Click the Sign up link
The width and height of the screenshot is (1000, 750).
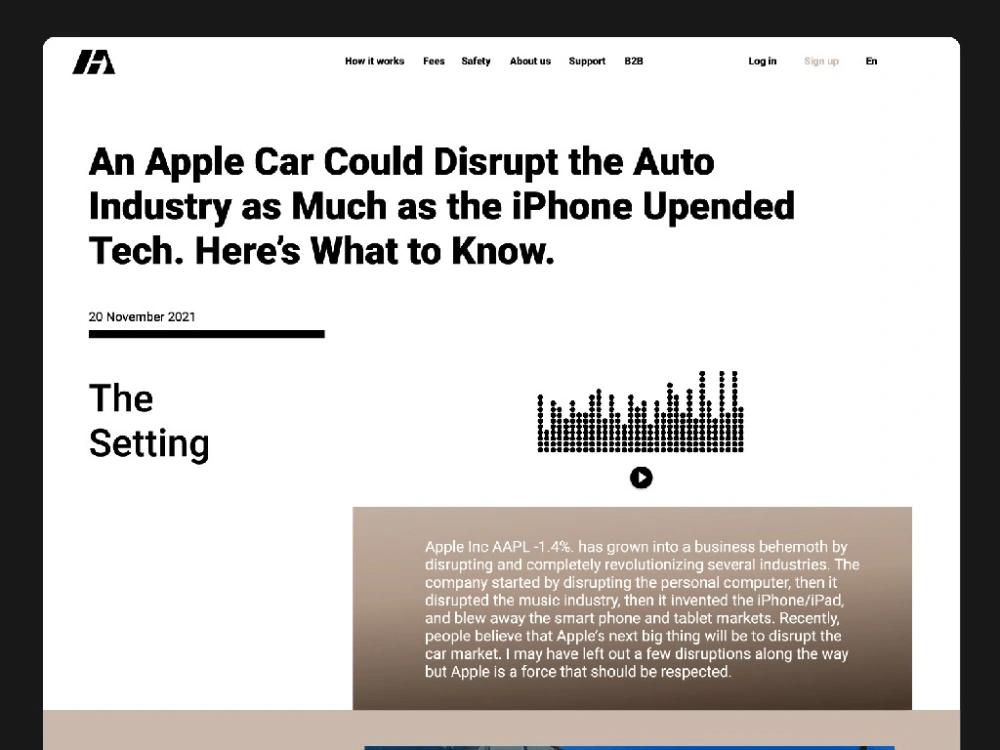click(x=821, y=61)
